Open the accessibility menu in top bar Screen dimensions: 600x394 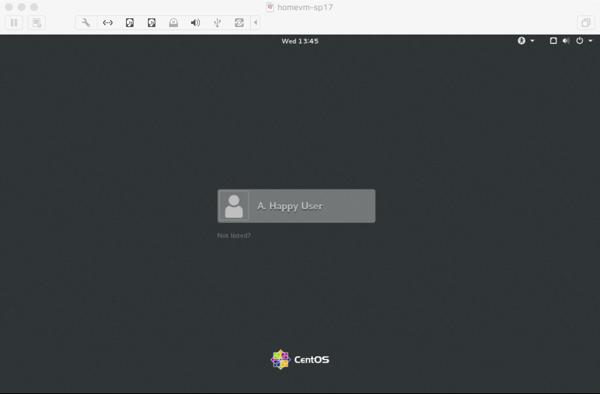(x=526, y=41)
